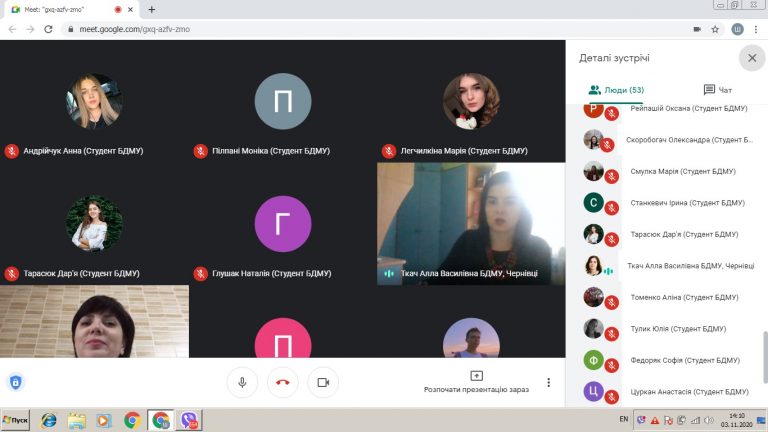The image size is (768, 432).
Task: Select Скоробогач Олександра in the participants list
Action: pyautogui.click(x=690, y=140)
